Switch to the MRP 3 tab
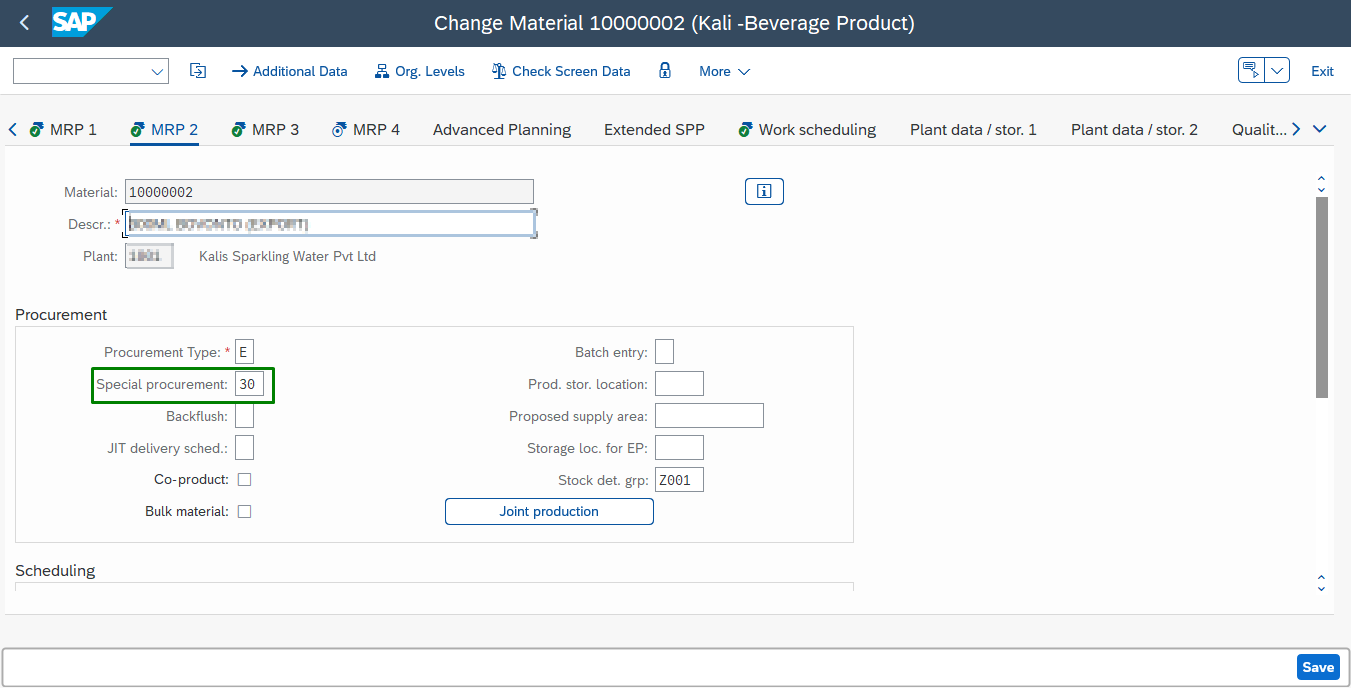Viewport: 1351px width, 688px height. pos(265,129)
